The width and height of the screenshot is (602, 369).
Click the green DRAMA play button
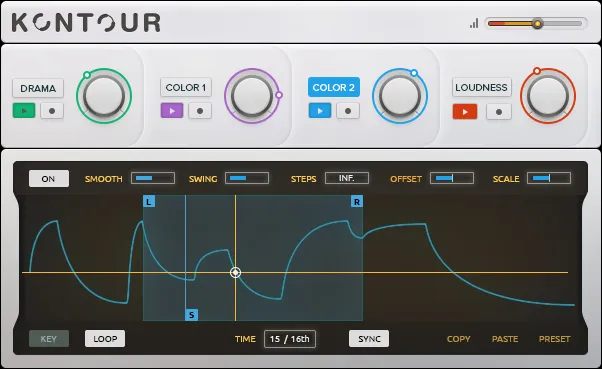pyautogui.click(x=24, y=111)
